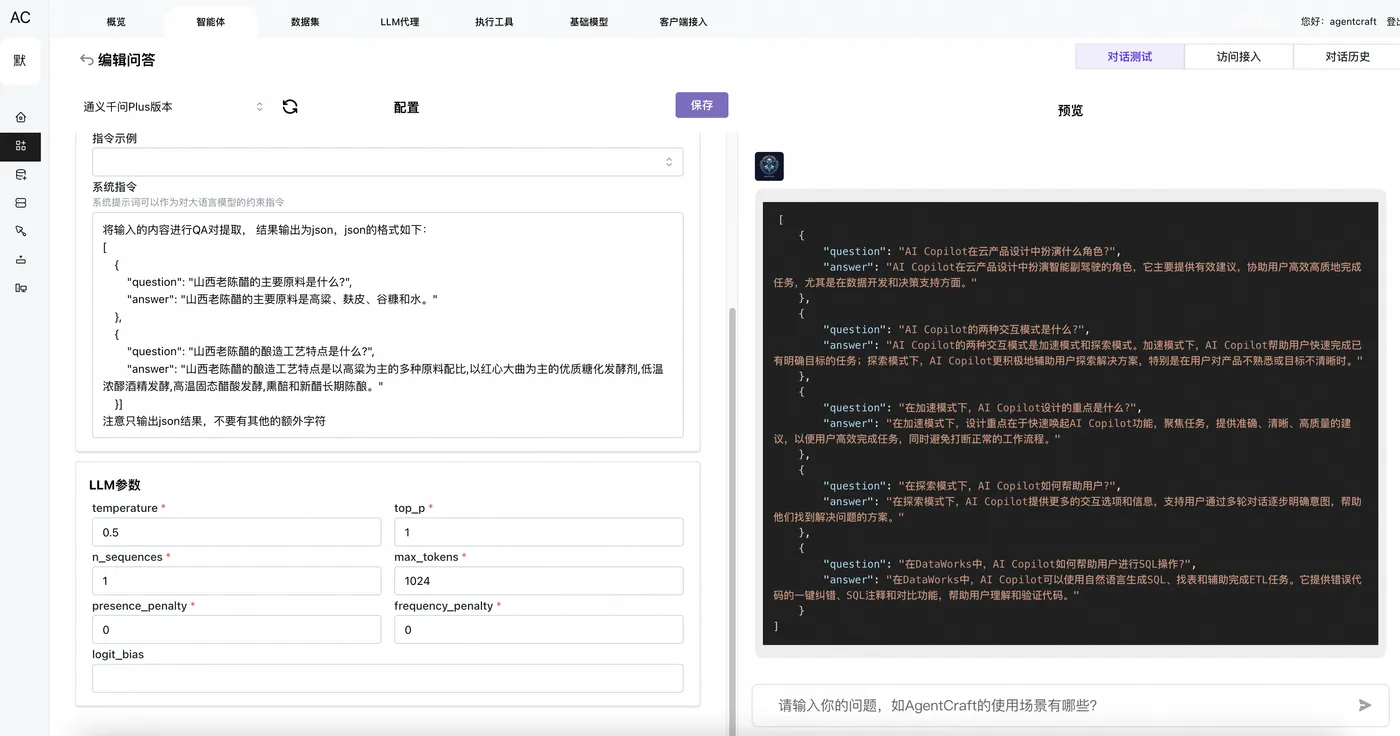Open the 对话历史 tab
The width and height of the screenshot is (1400, 736).
(x=1347, y=57)
